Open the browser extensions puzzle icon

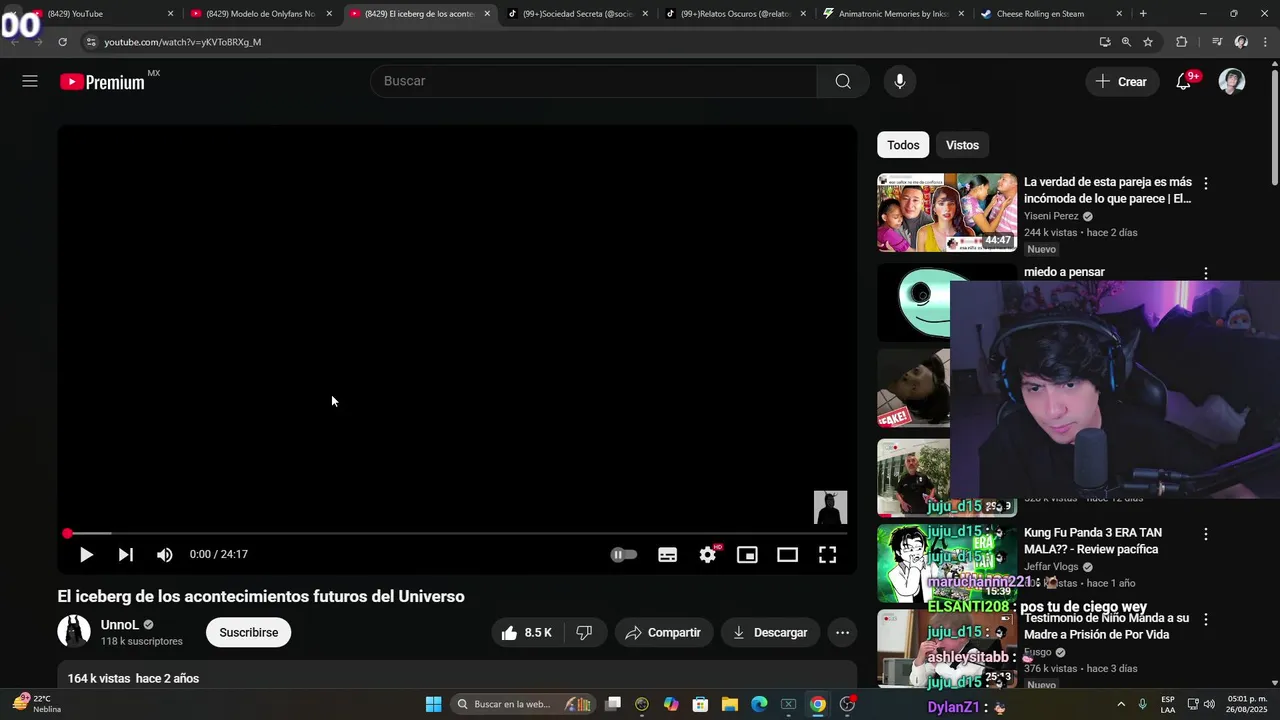pyautogui.click(x=1181, y=42)
